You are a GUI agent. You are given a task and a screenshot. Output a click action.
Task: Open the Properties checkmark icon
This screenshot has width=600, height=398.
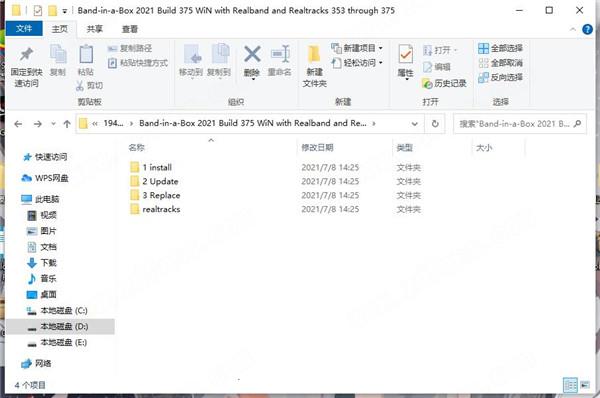tap(405, 54)
